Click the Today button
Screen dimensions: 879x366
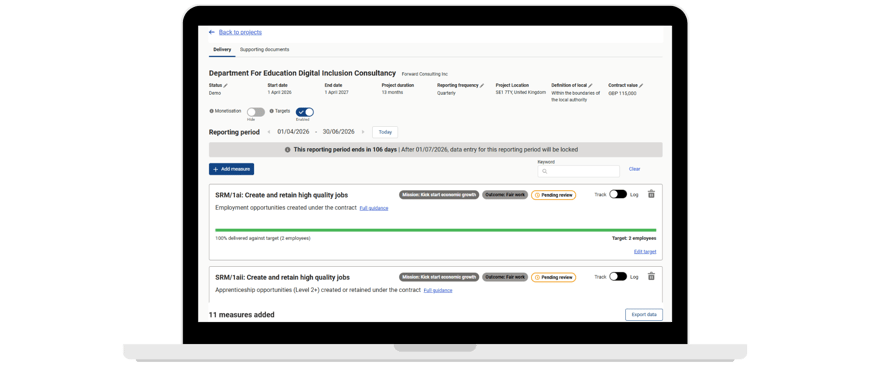click(x=385, y=132)
